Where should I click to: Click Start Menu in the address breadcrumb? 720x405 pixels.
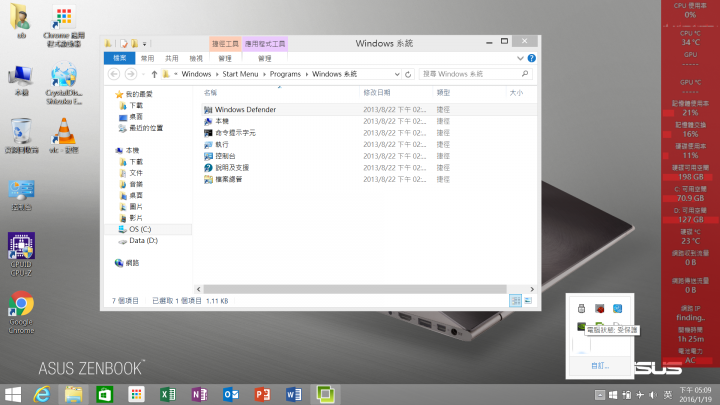coord(240,74)
